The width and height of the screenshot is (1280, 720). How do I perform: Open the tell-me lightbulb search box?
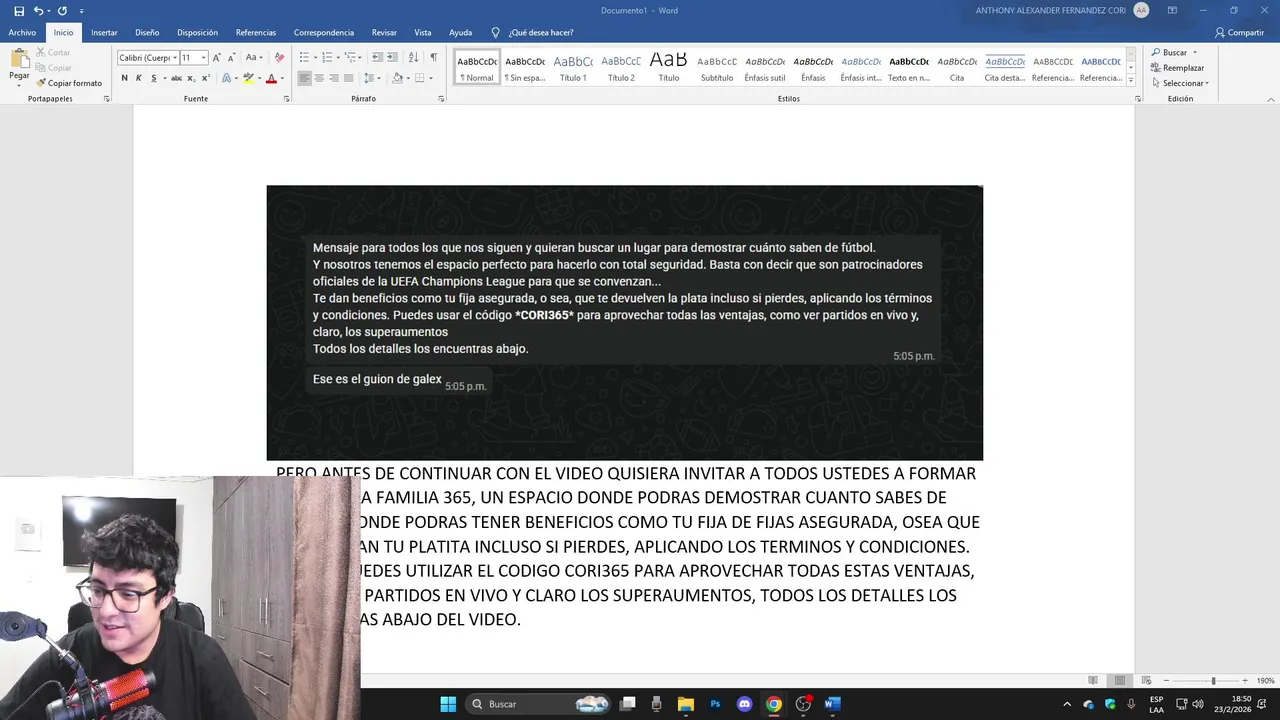[x=532, y=33]
